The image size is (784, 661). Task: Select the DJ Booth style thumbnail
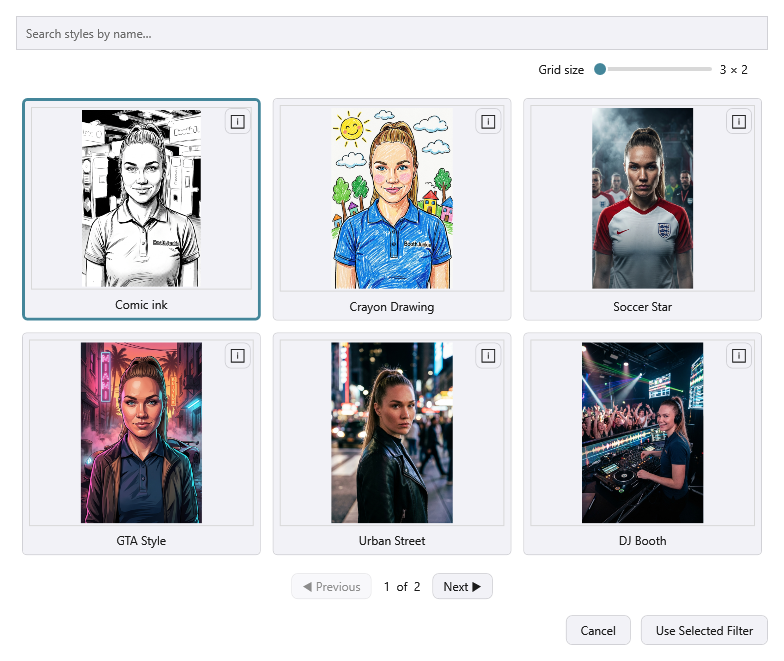coord(642,432)
